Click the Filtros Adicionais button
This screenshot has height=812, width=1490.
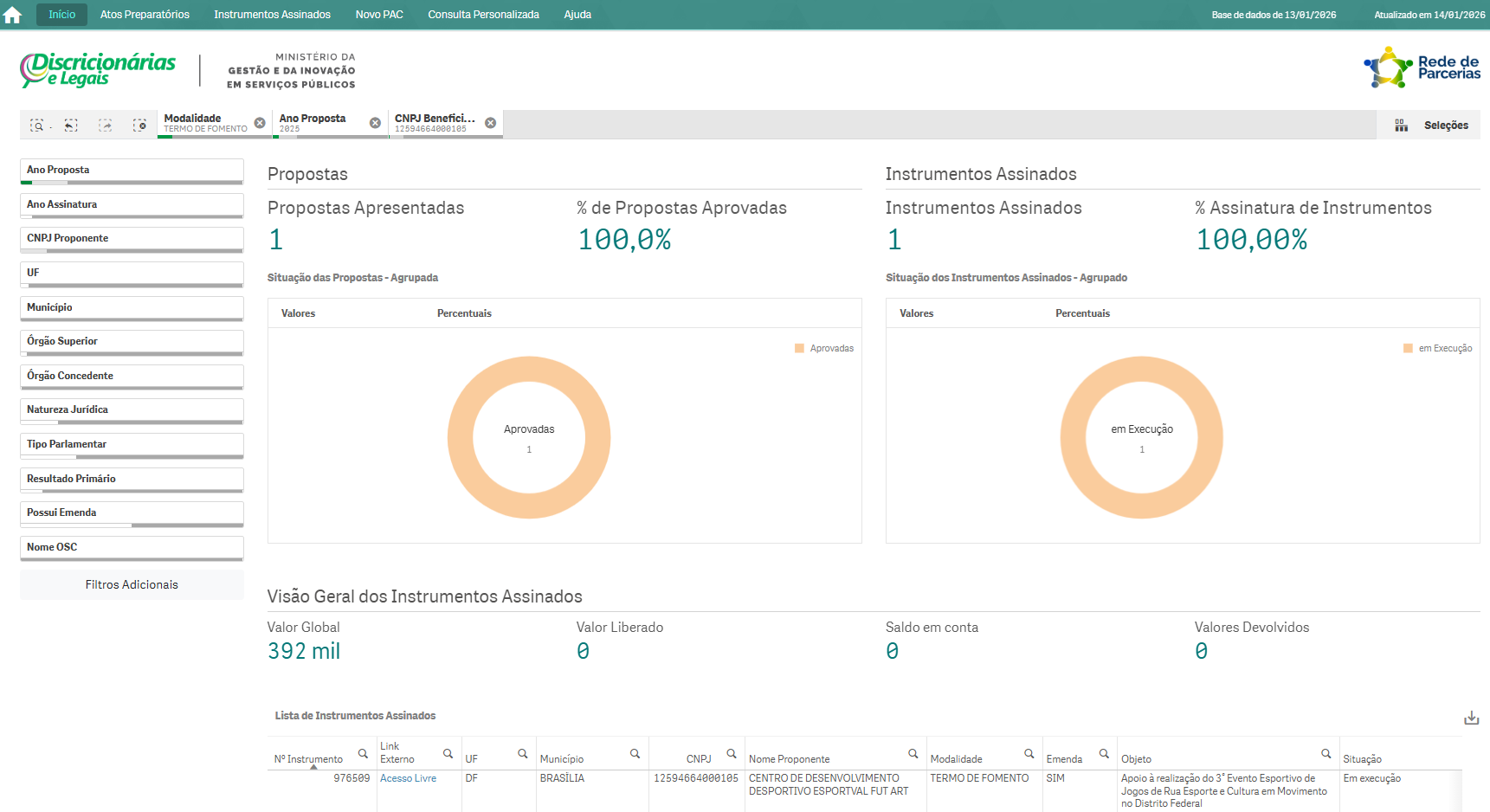(x=132, y=585)
